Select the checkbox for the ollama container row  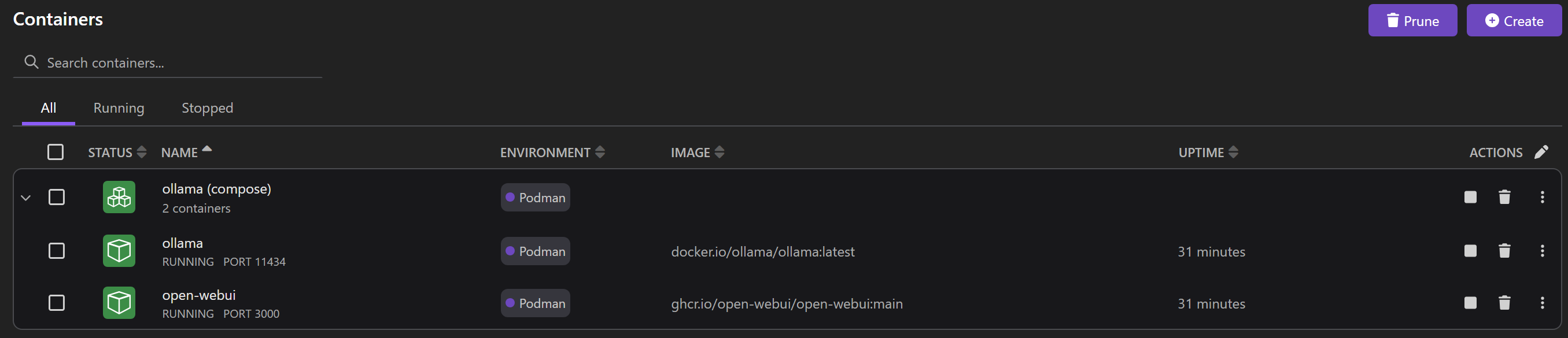pyautogui.click(x=56, y=250)
